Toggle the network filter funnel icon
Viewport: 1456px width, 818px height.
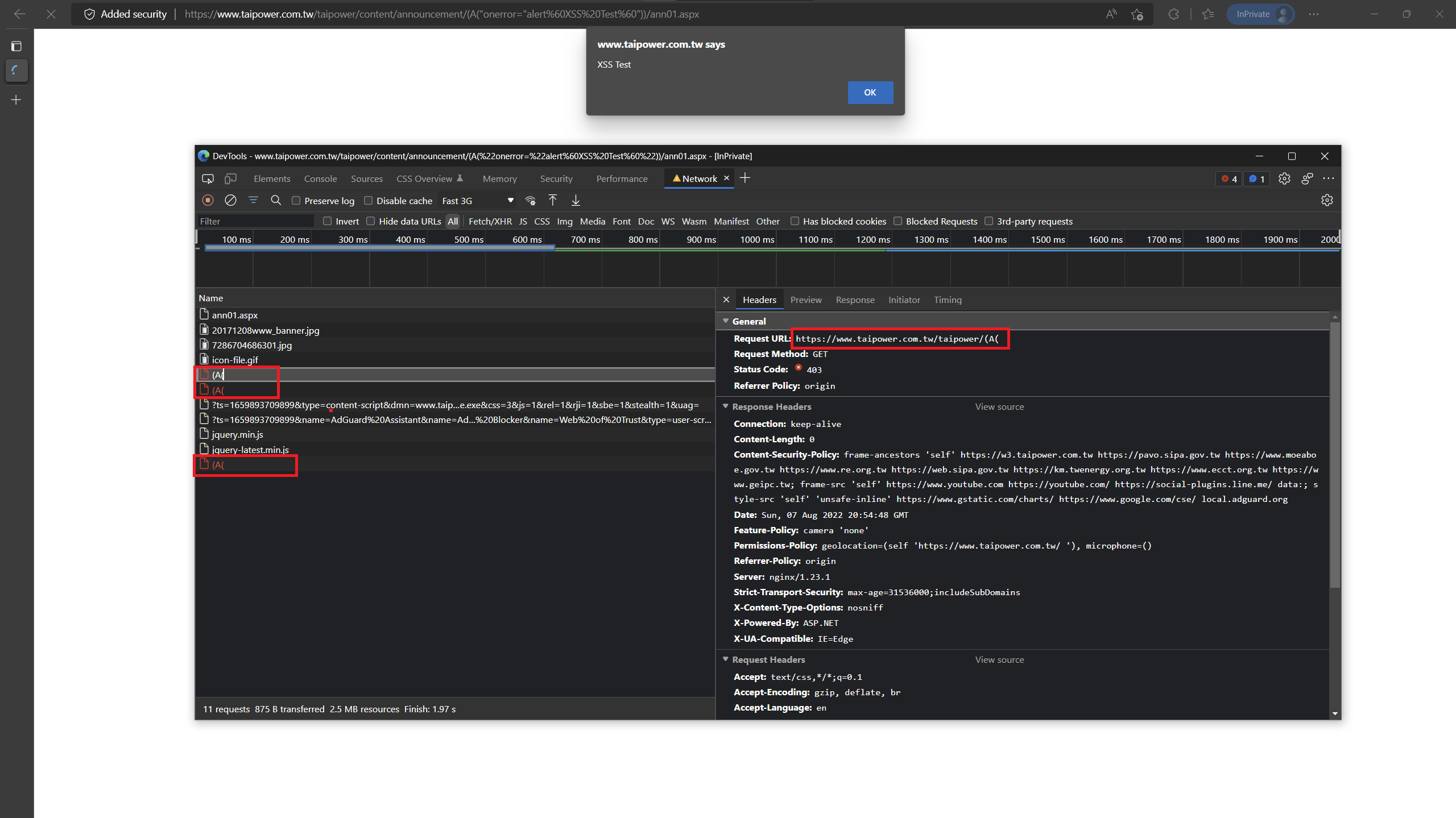253,200
